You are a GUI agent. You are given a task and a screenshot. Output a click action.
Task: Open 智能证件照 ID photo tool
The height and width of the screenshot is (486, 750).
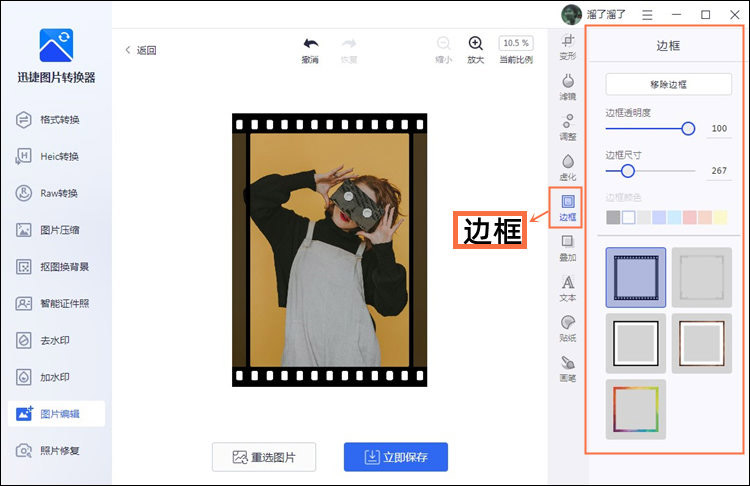56,304
